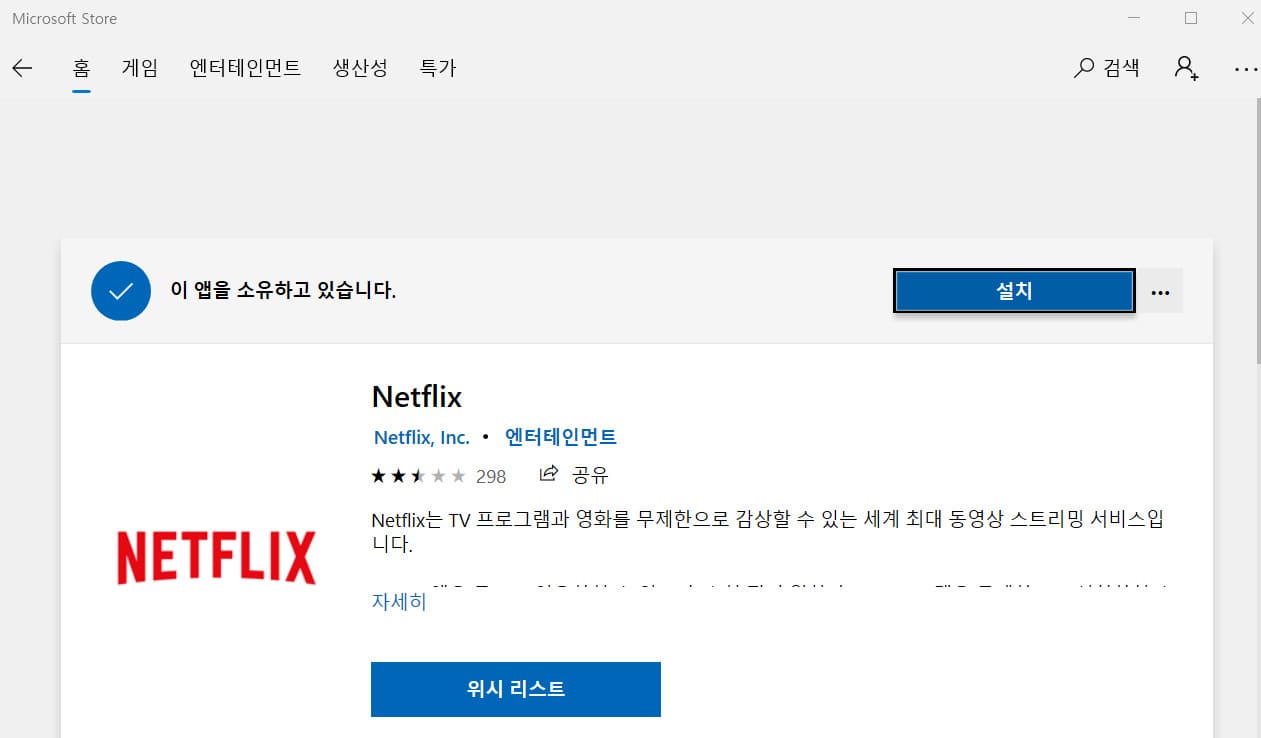Click the 설치 install button
Viewport: 1261px width, 738px height.
point(1014,291)
